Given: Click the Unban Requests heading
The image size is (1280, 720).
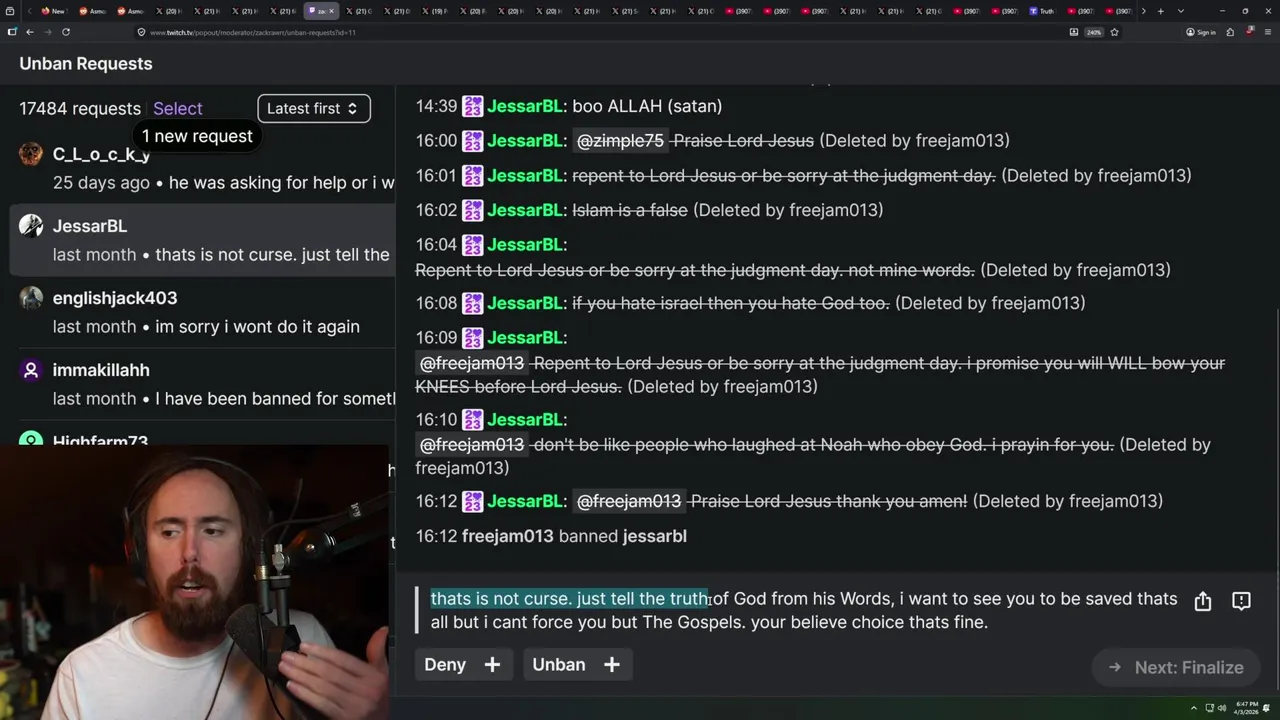Looking at the screenshot, I should 86,64.
